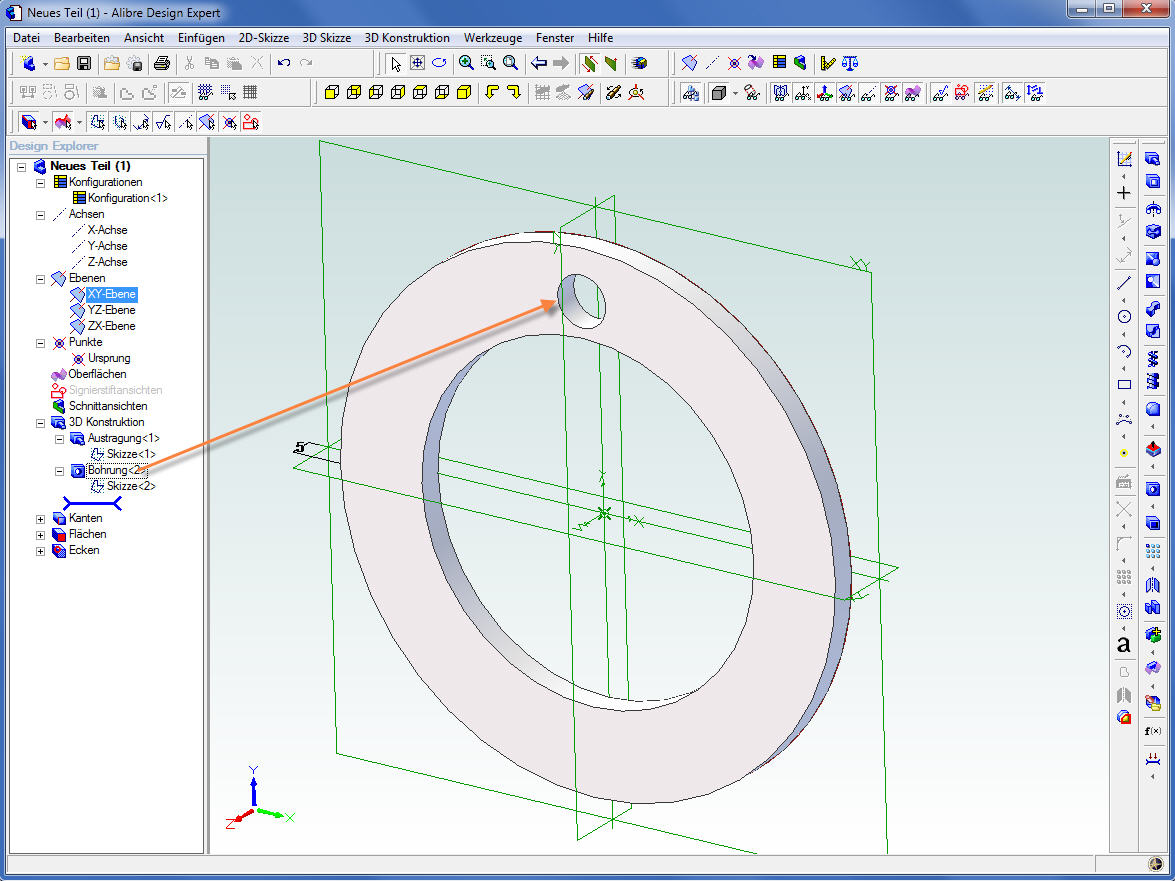Select Z-Achse in the tree

[107, 262]
